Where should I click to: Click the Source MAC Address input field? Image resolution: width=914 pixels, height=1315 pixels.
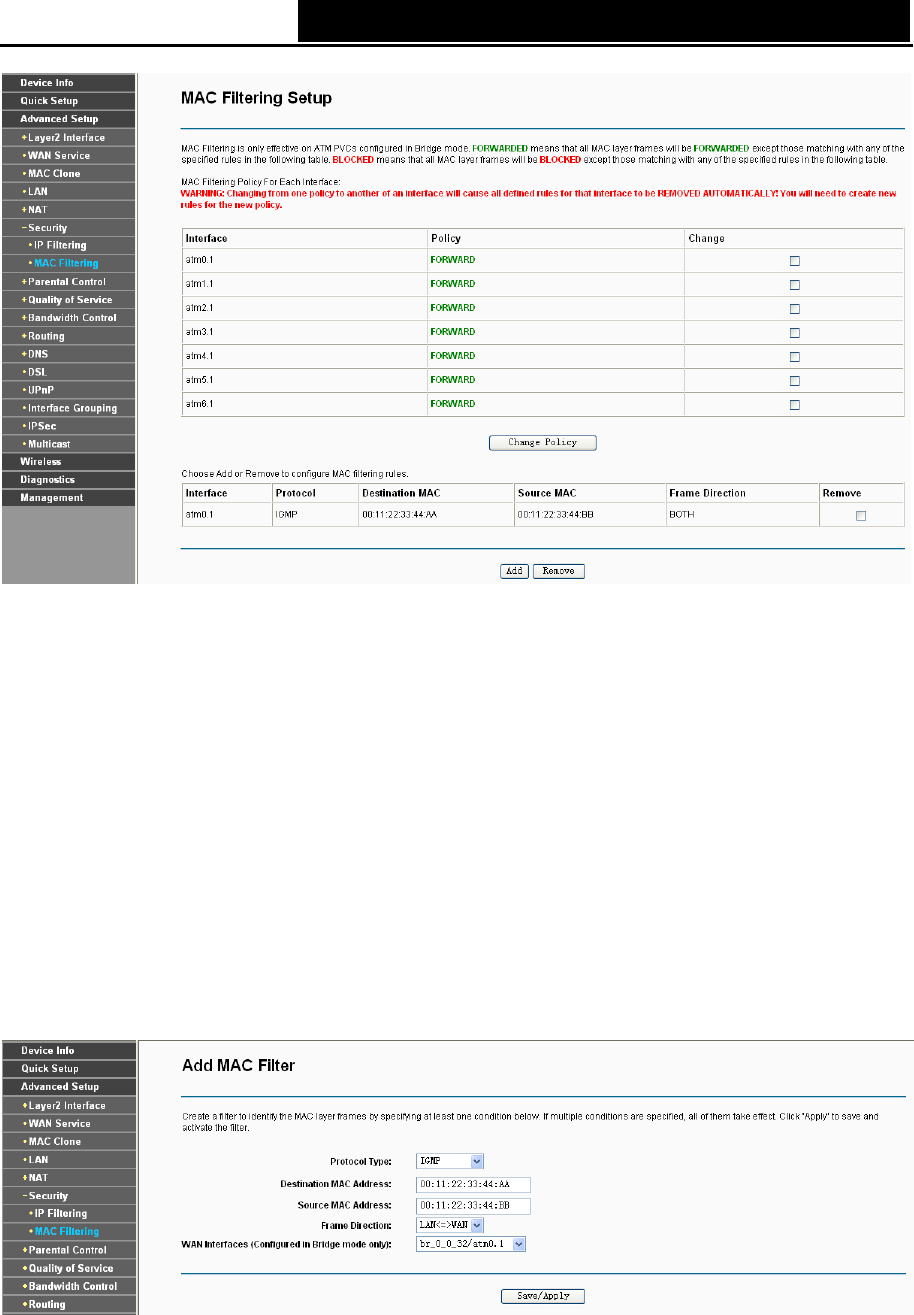[x=473, y=1205]
